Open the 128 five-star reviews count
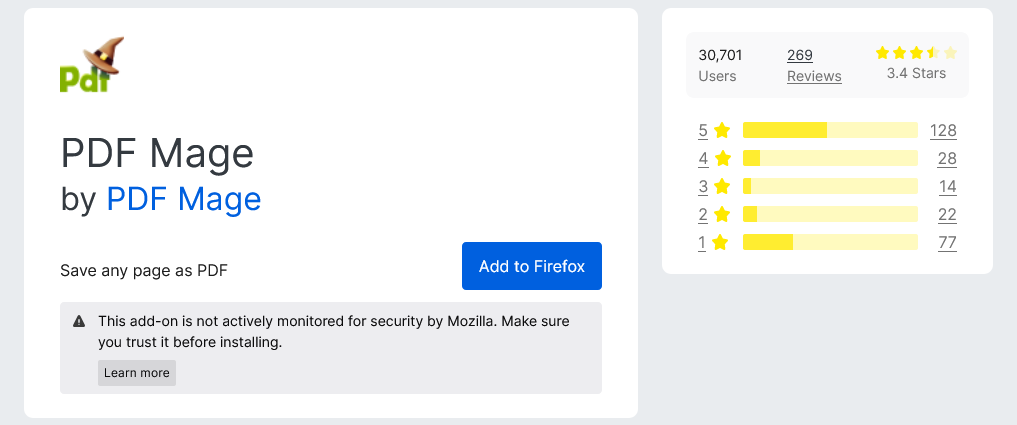 (x=943, y=130)
